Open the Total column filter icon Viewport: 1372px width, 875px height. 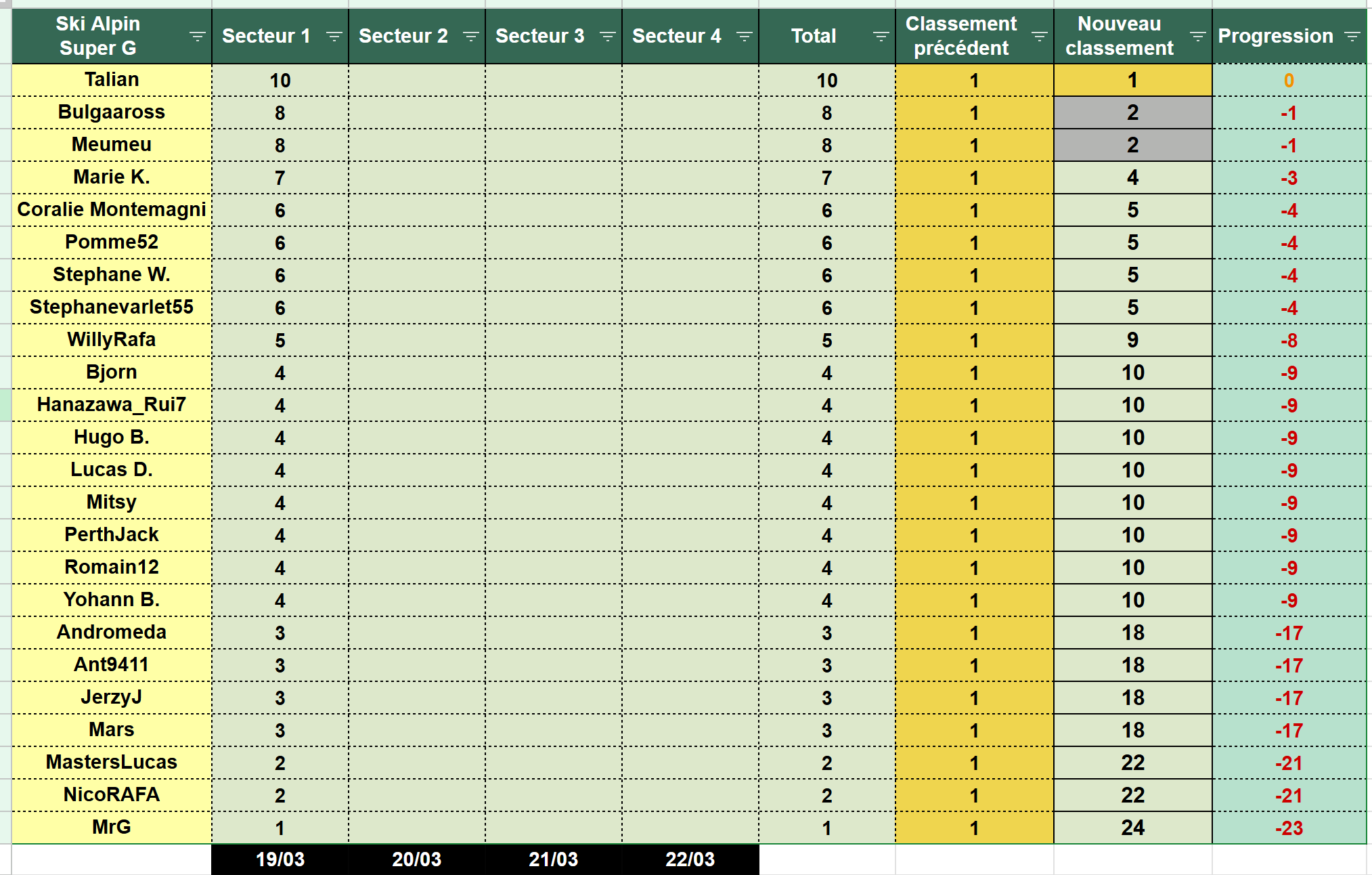pyautogui.click(x=881, y=37)
